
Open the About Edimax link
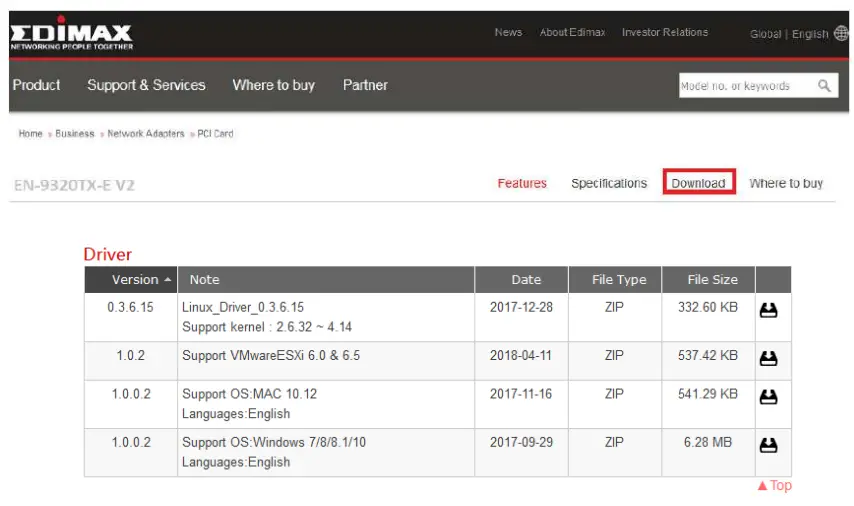[572, 32]
